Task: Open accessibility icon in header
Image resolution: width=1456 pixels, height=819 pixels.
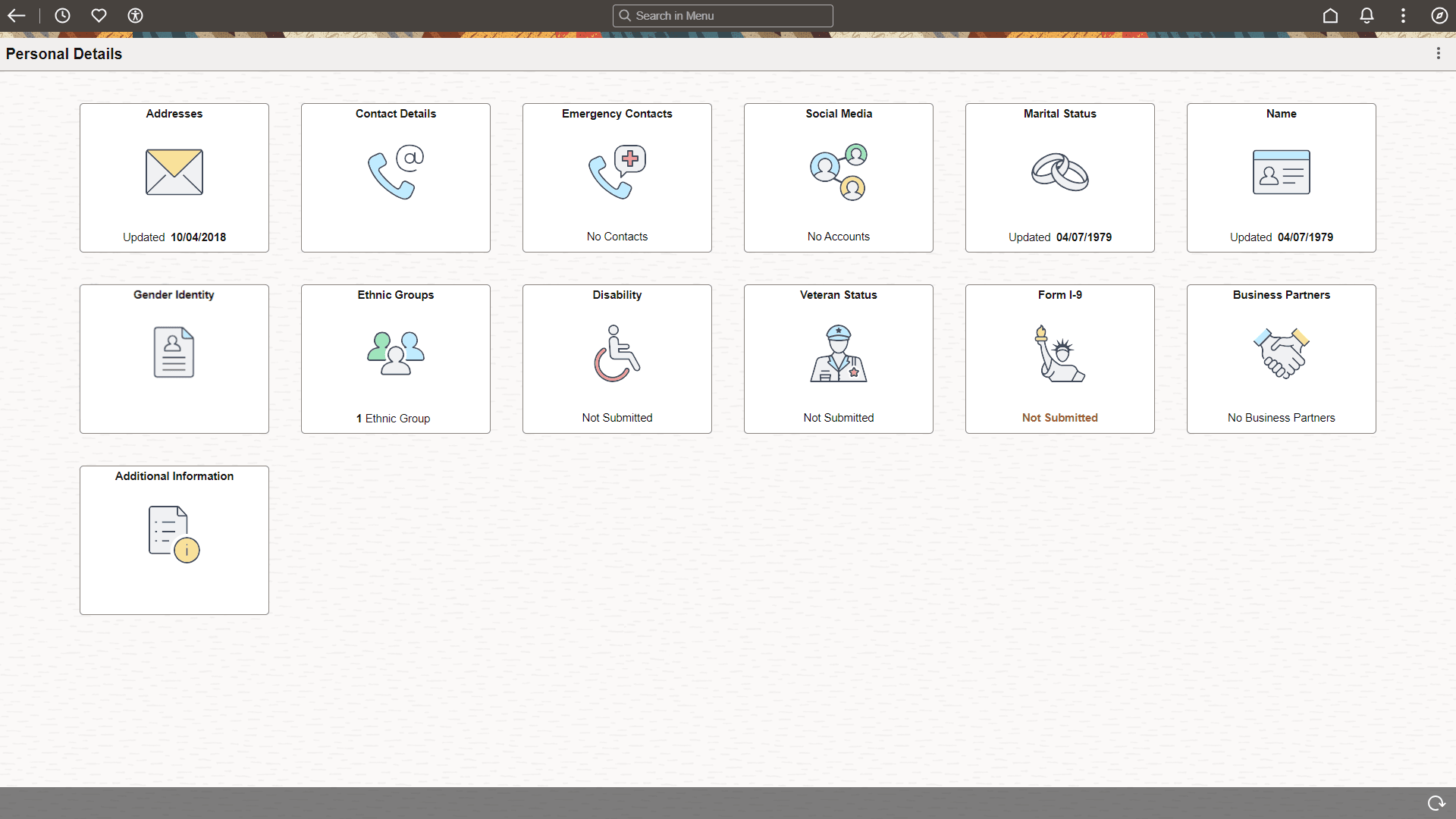Action: pyautogui.click(x=135, y=16)
